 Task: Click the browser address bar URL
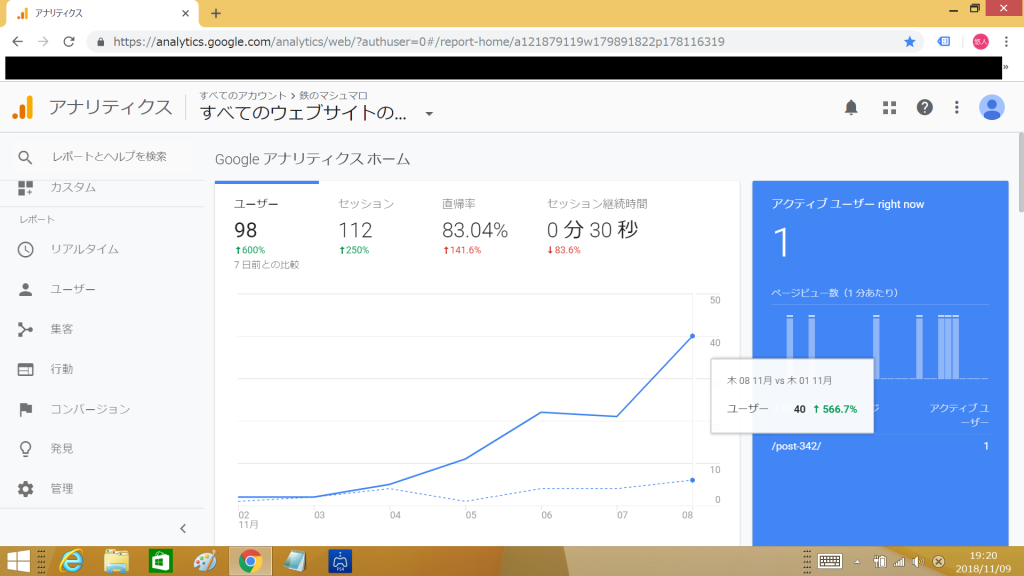pos(419,42)
